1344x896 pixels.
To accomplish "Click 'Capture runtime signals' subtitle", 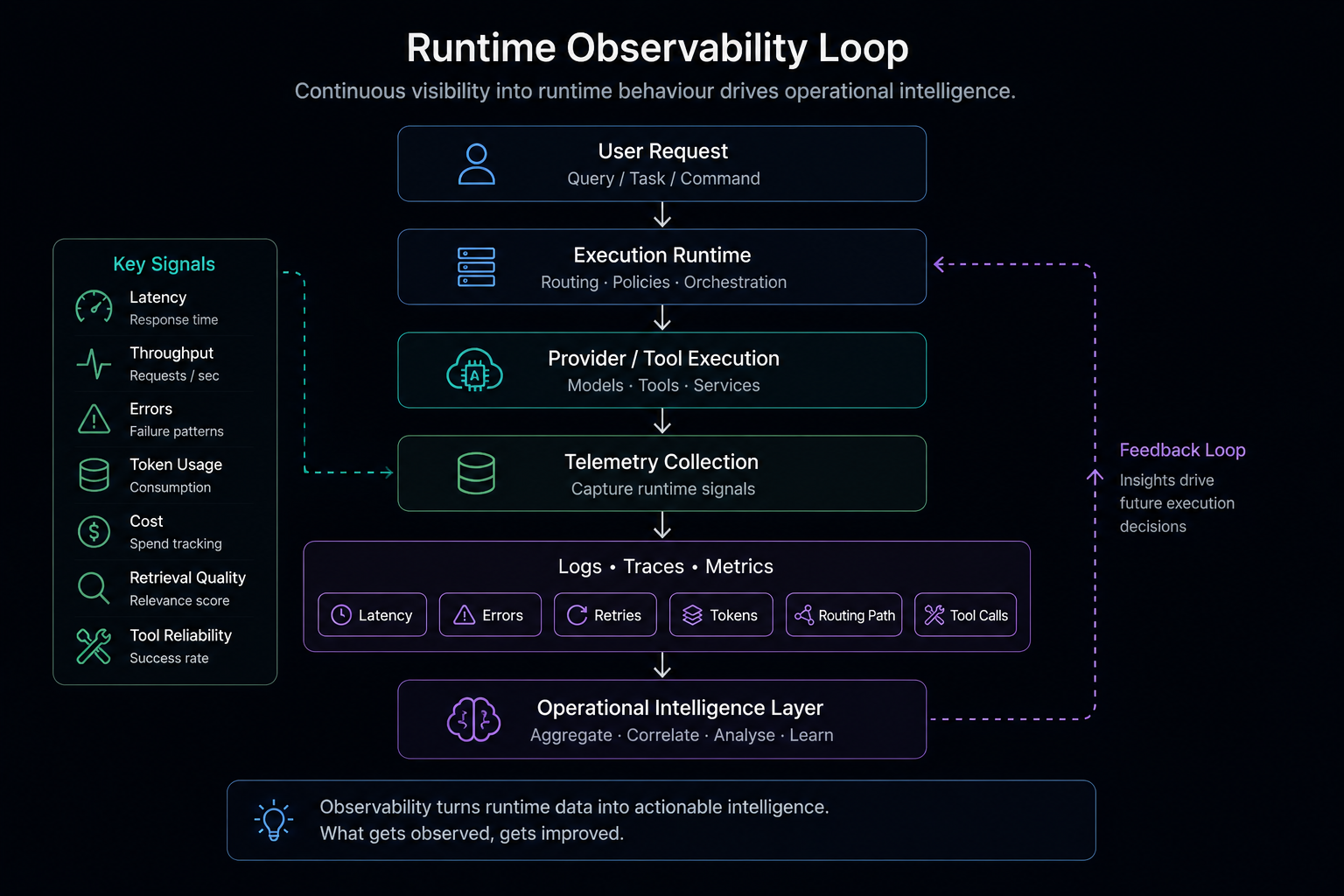I will coord(663,488).
